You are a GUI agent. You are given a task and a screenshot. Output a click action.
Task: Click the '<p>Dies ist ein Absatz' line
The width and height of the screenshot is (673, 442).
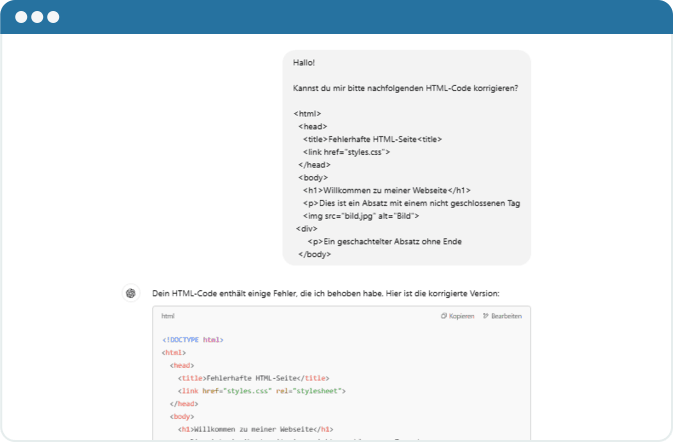(412, 203)
